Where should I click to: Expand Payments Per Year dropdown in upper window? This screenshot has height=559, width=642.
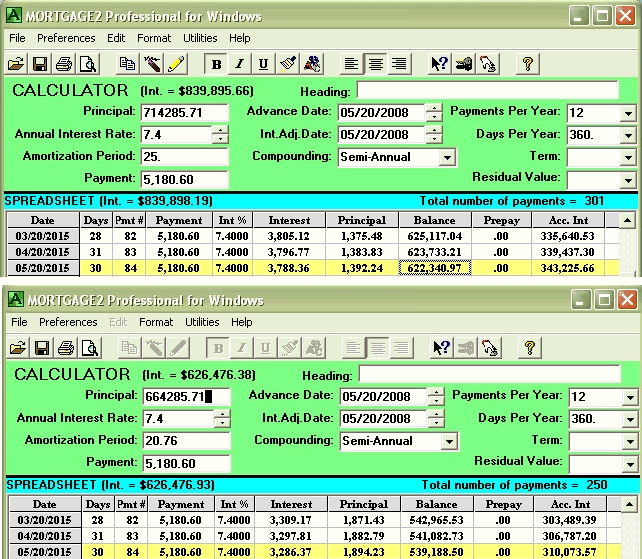click(628, 113)
